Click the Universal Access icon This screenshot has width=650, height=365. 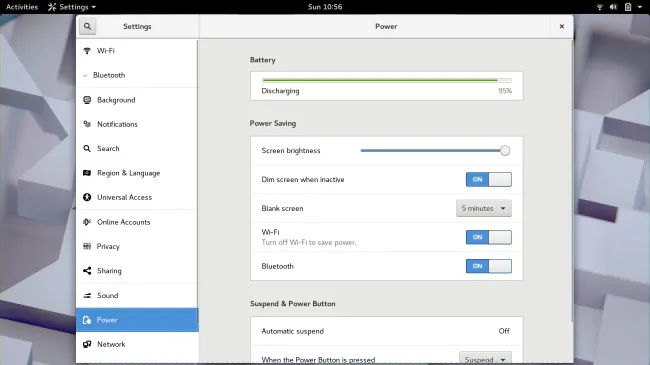(x=87, y=197)
